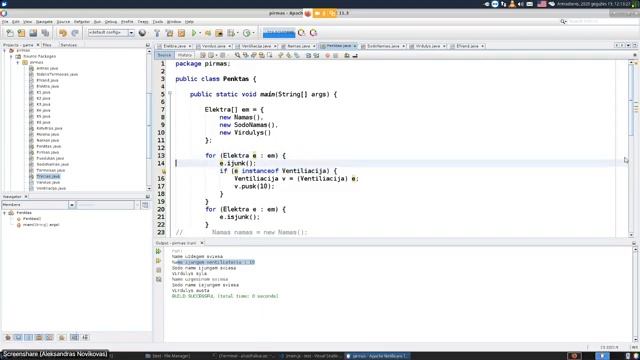
Task: Click the globe browser icon in toolbar
Action: pos(142,33)
